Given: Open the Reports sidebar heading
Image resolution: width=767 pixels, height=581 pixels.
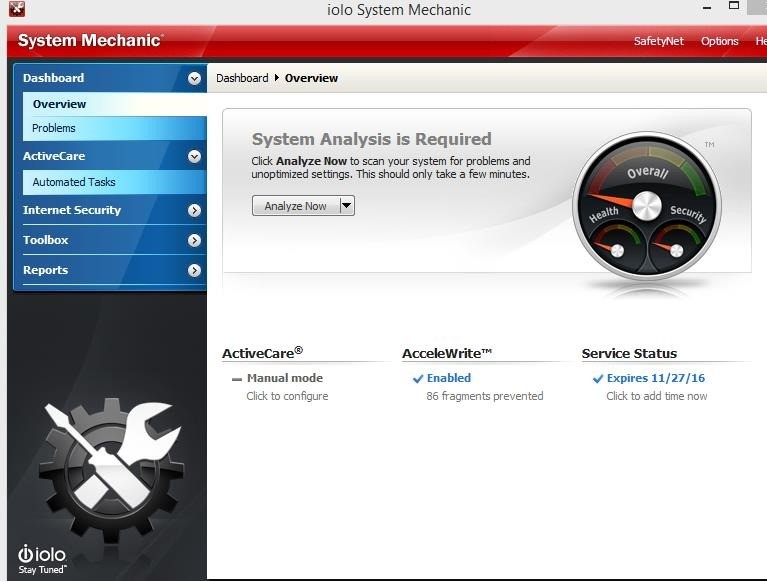Looking at the screenshot, I should pos(45,270).
